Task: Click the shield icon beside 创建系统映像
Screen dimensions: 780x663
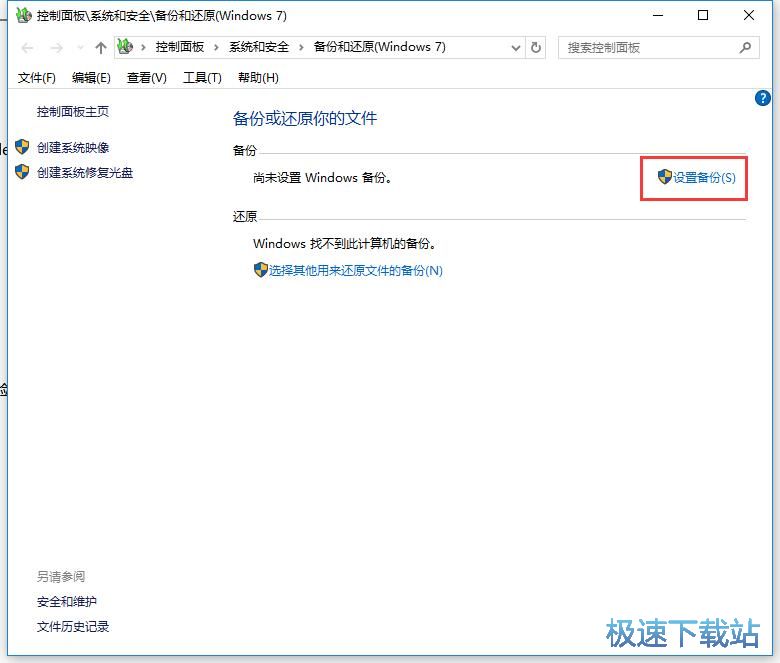Action: point(22,147)
